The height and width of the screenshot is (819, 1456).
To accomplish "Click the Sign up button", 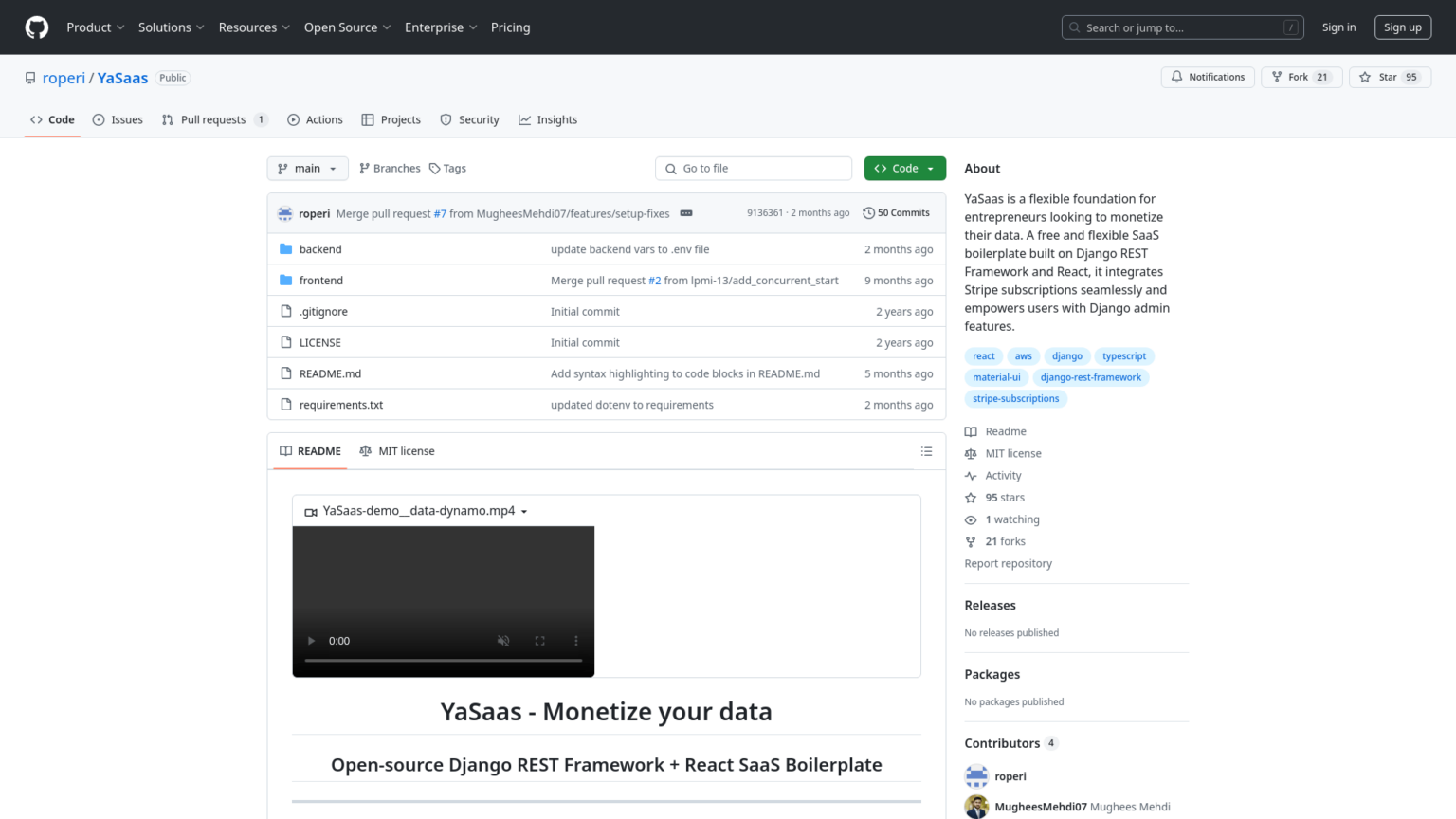I will point(1402,27).
